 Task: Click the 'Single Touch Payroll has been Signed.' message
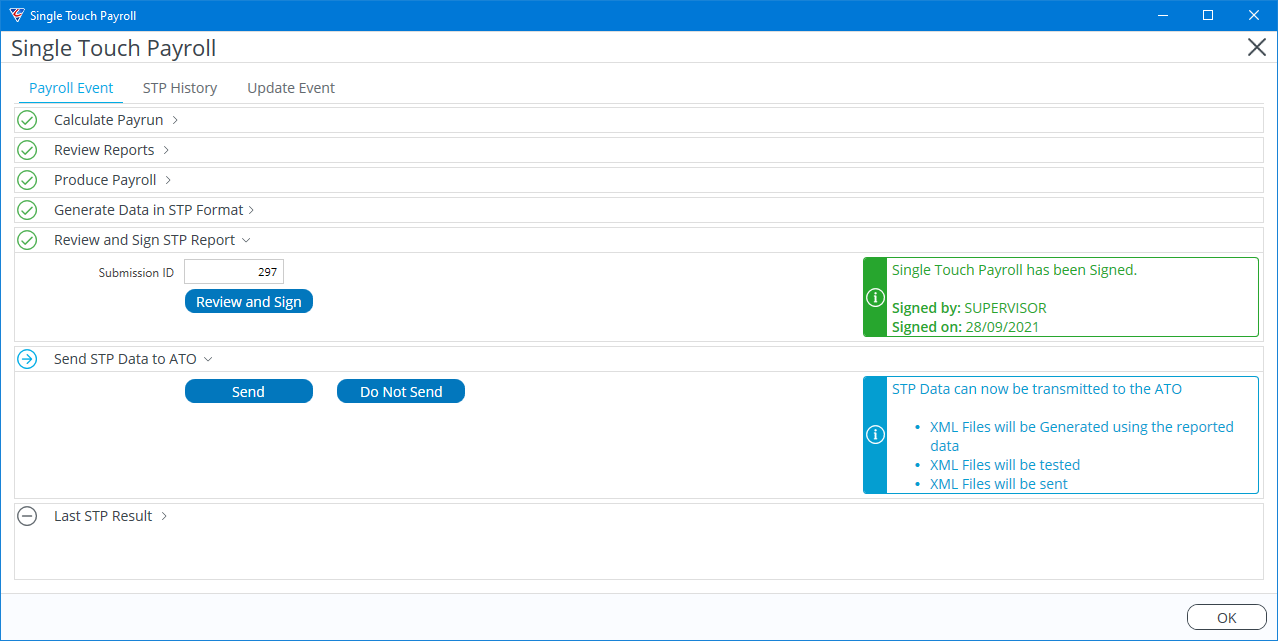coord(1014,270)
